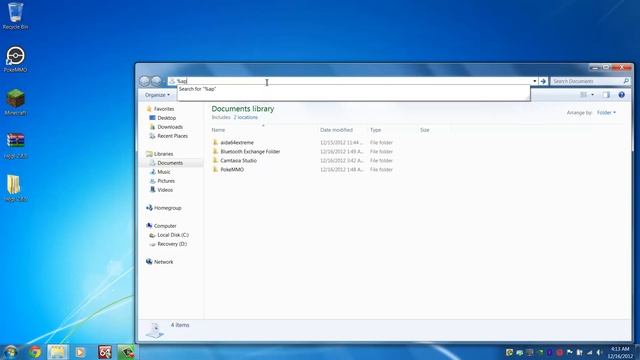Open Google Chrome from taskbar
The height and width of the screenshot is (360, 640).
coord(35,352)
